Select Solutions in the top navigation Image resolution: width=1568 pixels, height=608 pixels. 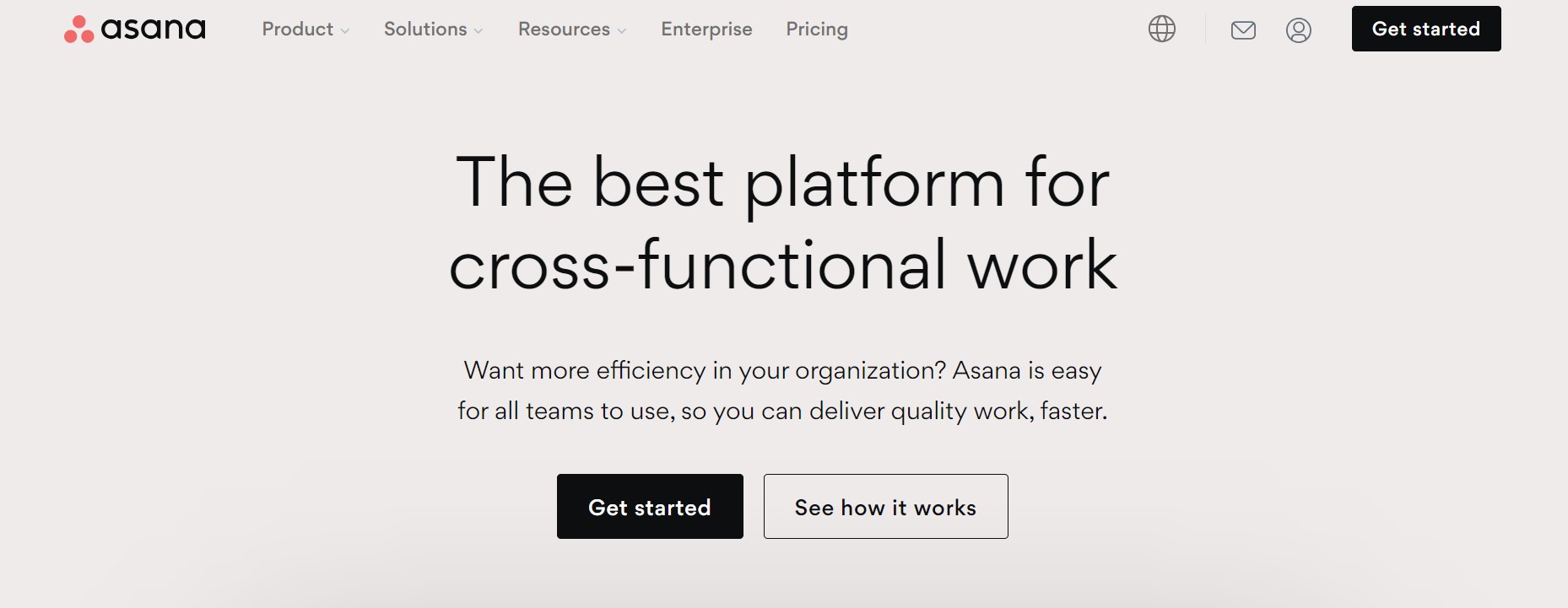coord(425,29)
